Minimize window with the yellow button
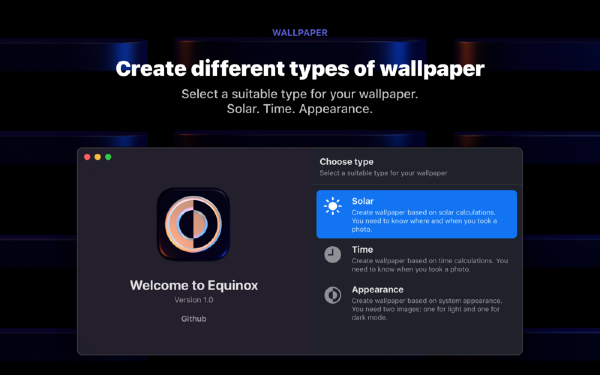 [98, 157]
